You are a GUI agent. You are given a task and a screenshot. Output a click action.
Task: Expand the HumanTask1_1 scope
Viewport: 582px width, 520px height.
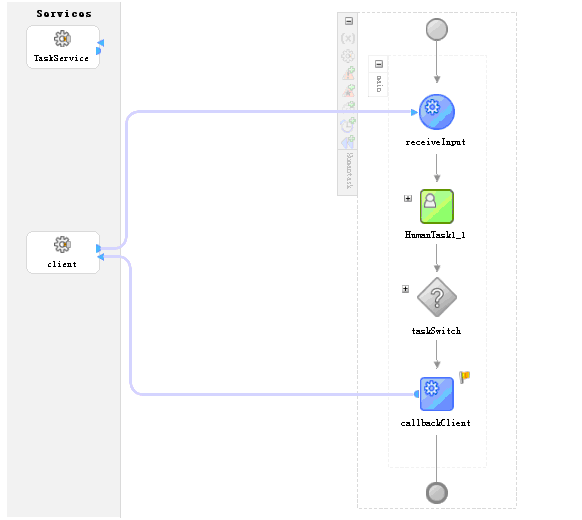tap(408, 199)
